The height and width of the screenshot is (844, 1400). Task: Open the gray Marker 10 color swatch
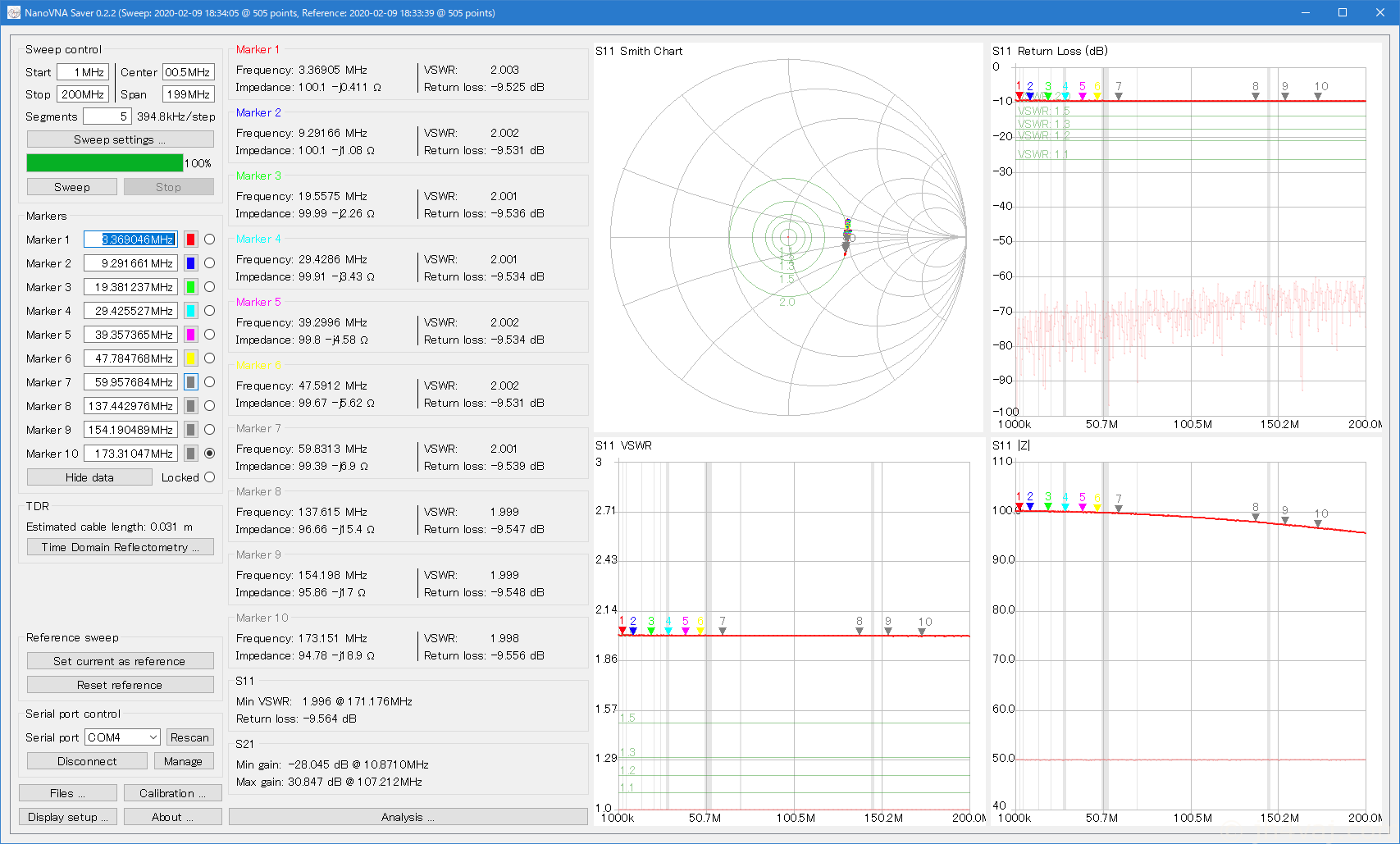pos(190,454)
